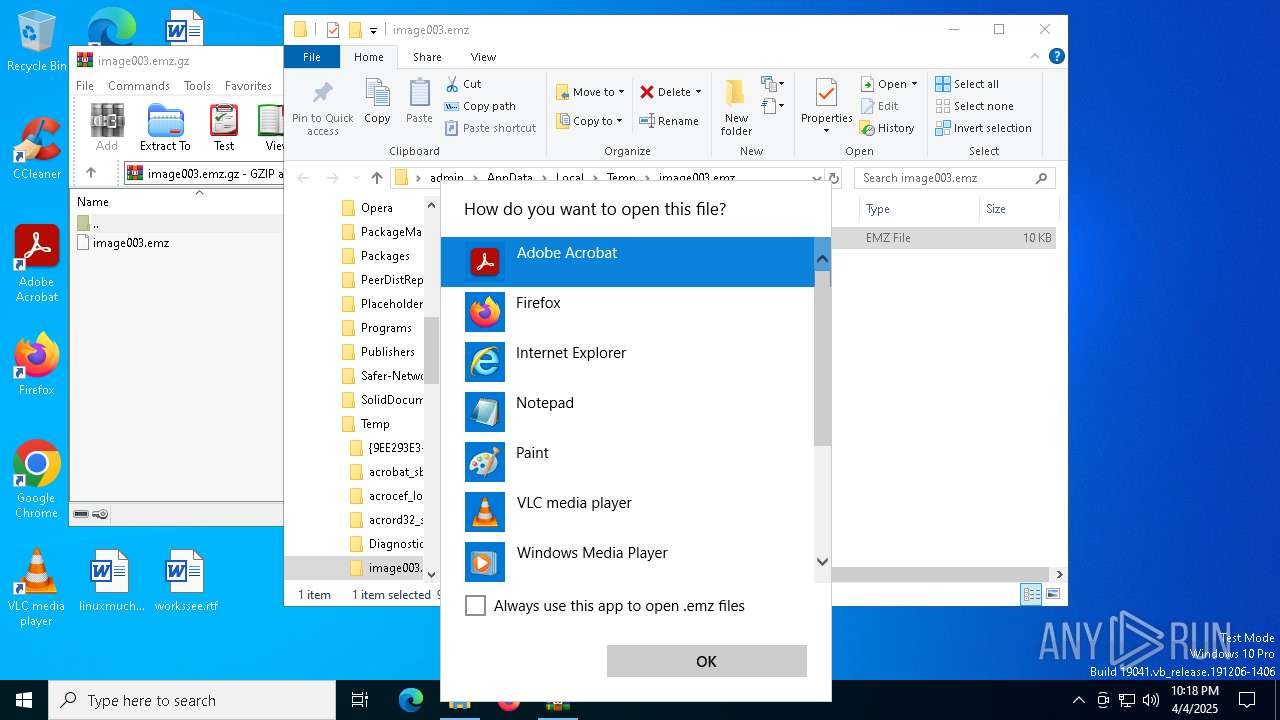Viewport: 1280px width, 720px height.
Task: Select Adobe Acrobat in the app list
Action: point(628,262)
